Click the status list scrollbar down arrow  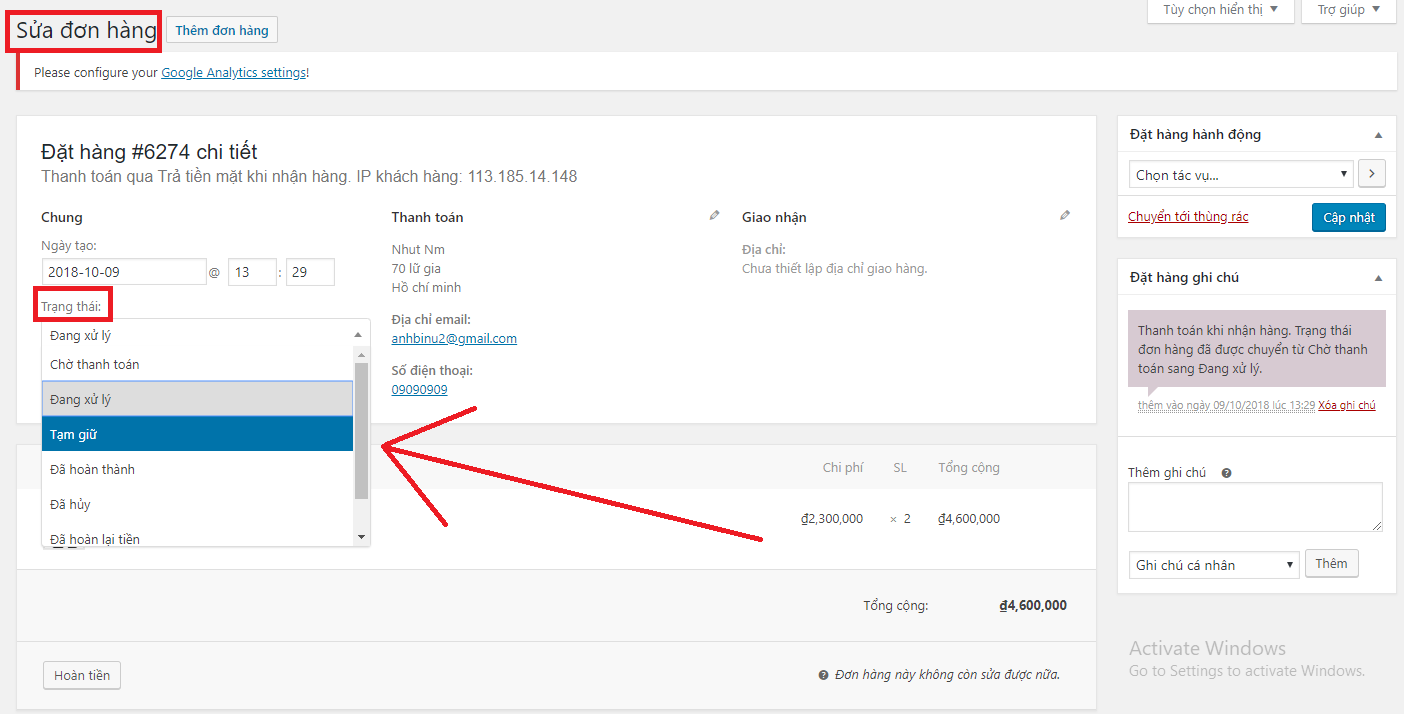(362, 537)
